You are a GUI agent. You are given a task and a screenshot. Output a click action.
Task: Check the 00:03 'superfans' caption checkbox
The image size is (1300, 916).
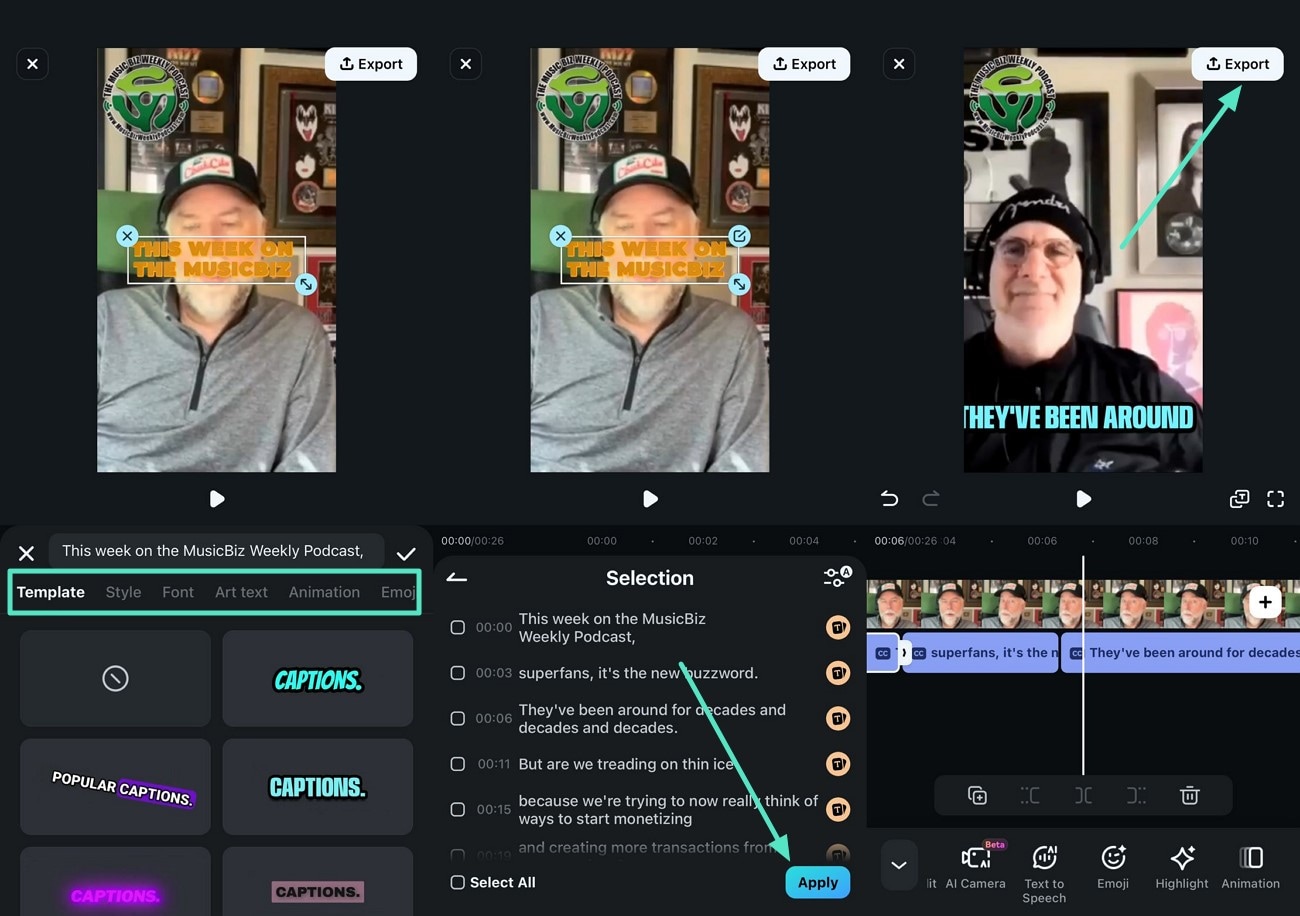pyautogui.click(x=457, y=673)
